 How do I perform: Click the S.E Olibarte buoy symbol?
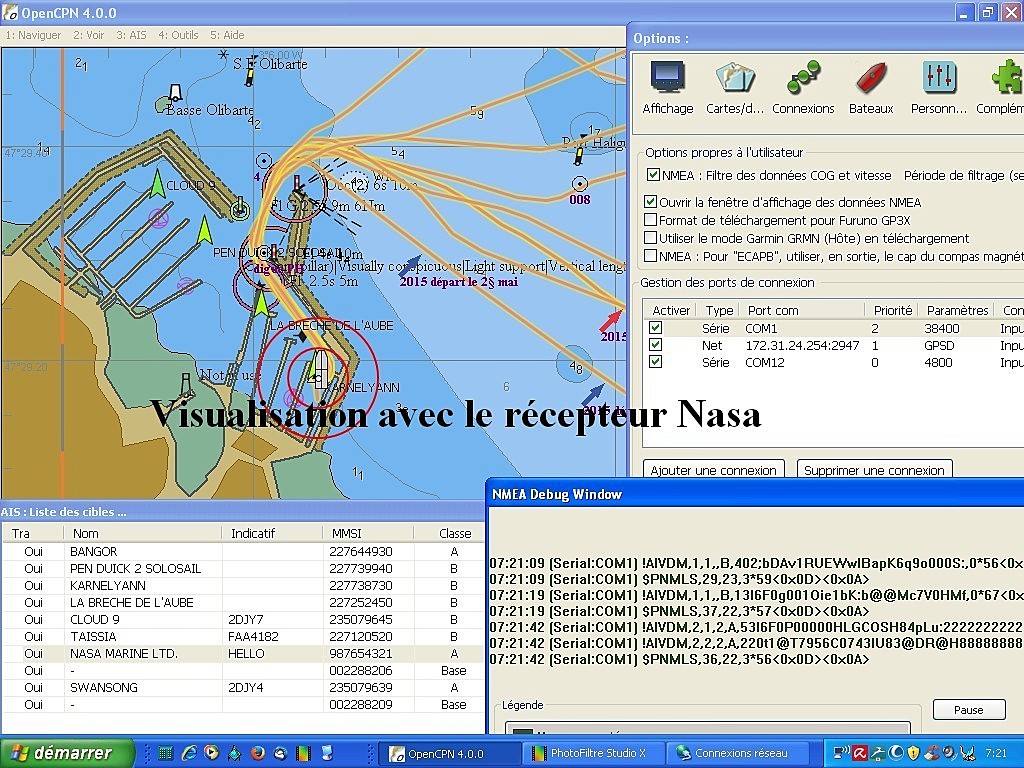pyautogui.click(x=249, y=75)
